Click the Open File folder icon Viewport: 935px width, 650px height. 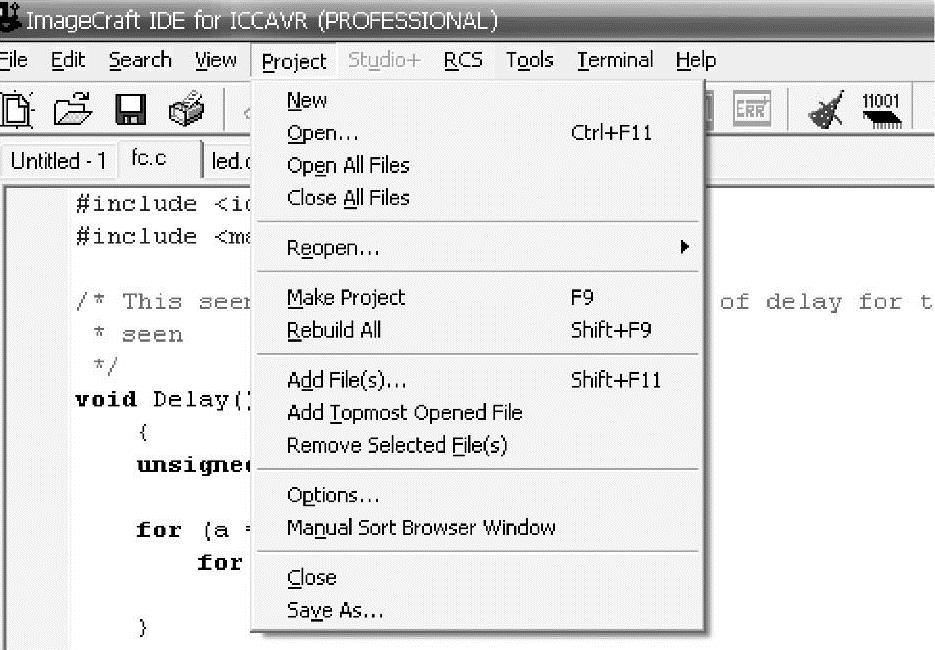(x=73, y=110)
